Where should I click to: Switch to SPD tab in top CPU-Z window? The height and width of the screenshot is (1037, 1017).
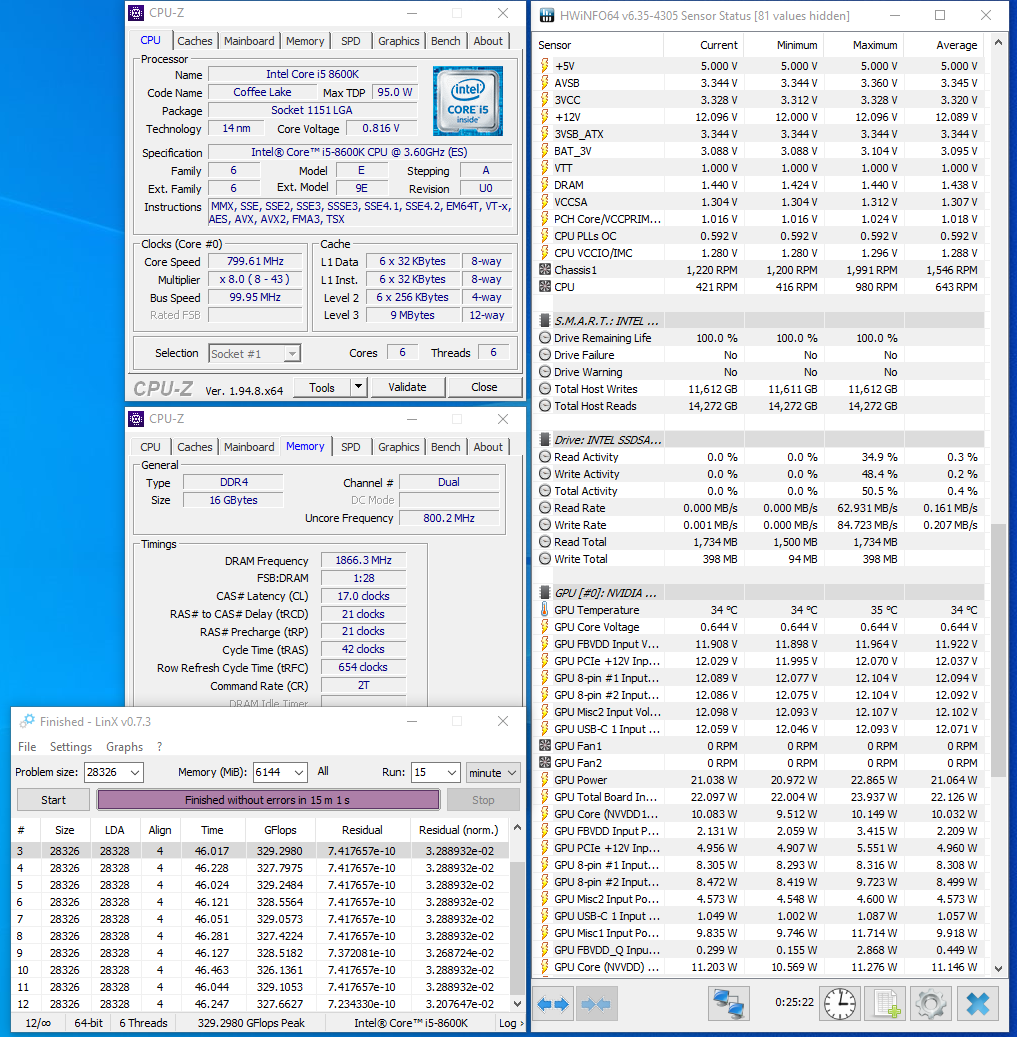pyautogui.click(x=350, y=41)
